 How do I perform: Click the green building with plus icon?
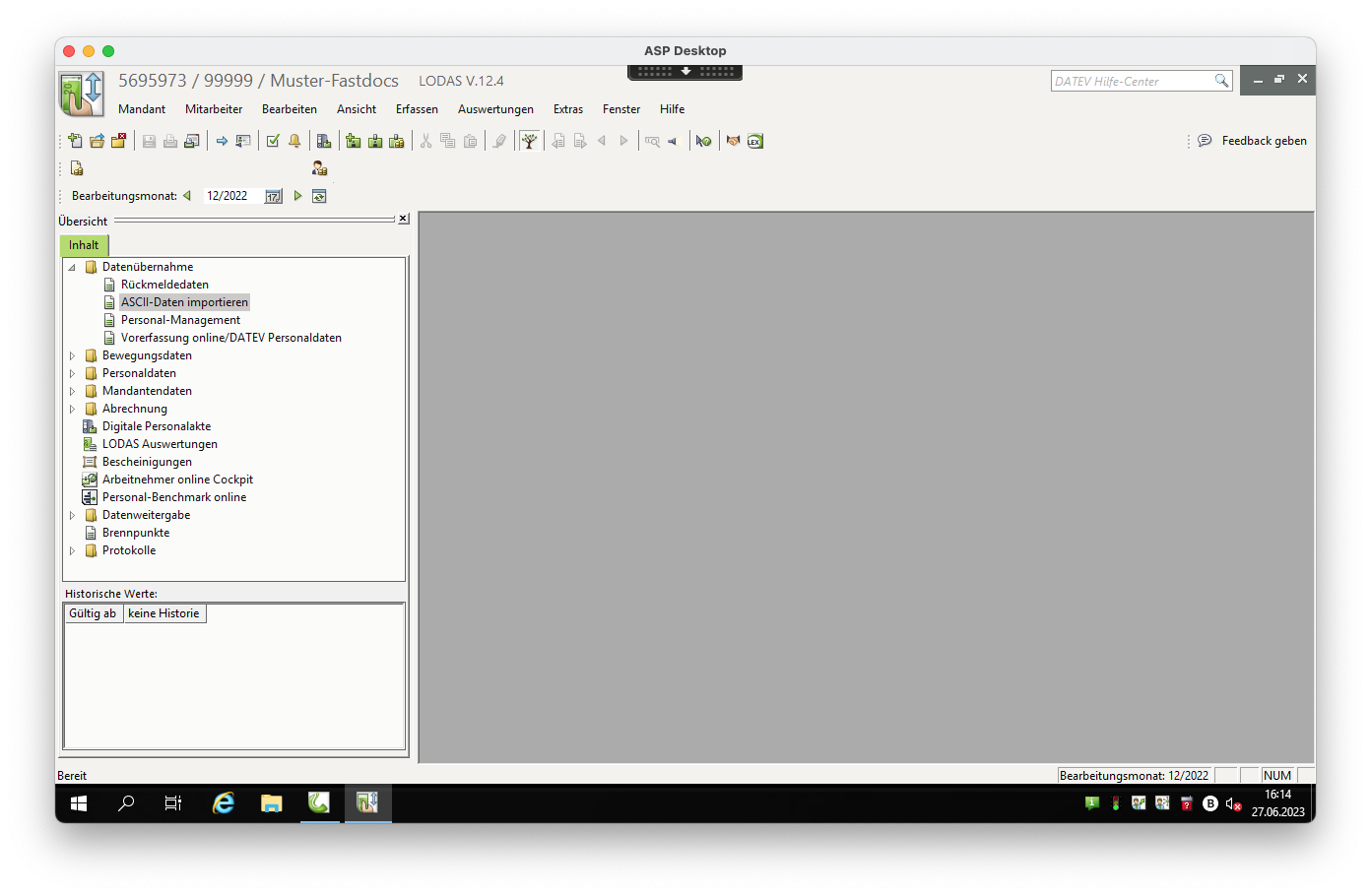(x=354, y=141)
